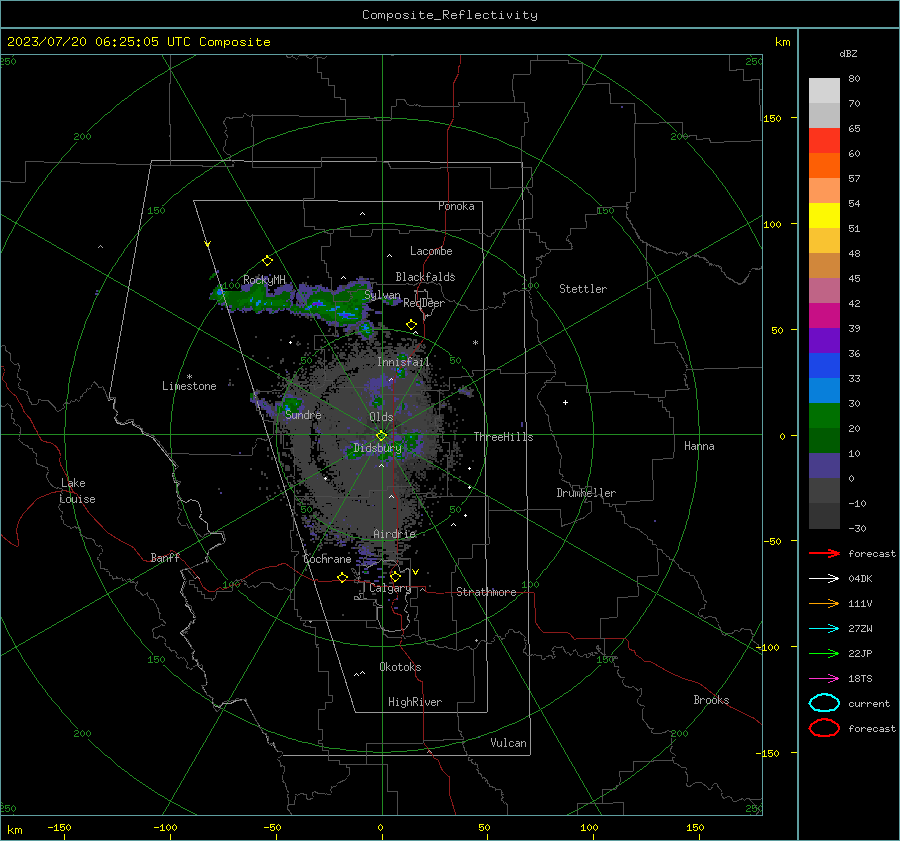
Task: Click the Airdrie label on the map
Action: pos(394,534)
